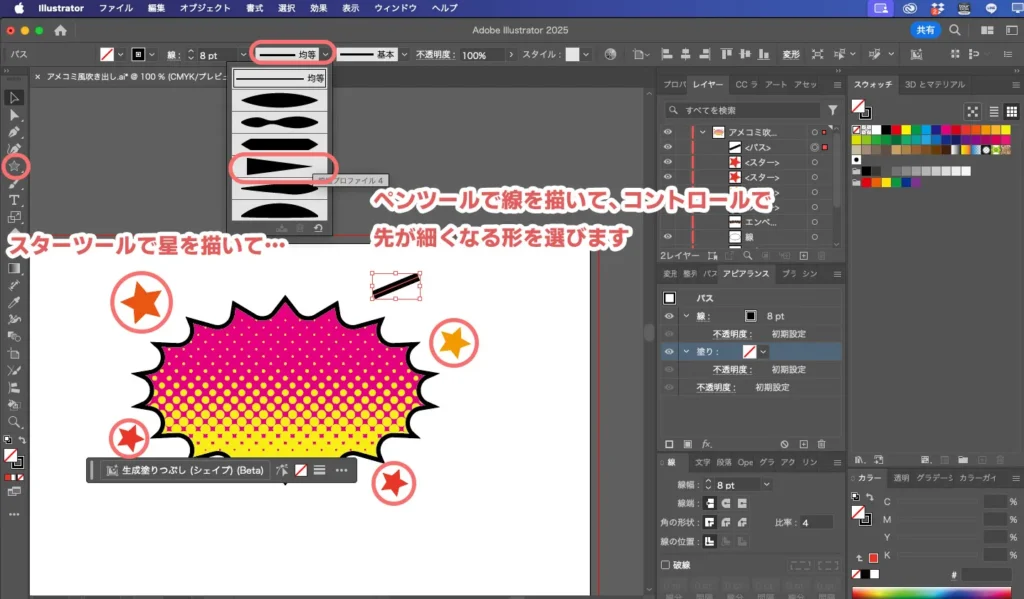Click 生成塗りつぶし (シェイプ) button
1024x599 pixels.
pyautogui.click(x=184, y=470)
